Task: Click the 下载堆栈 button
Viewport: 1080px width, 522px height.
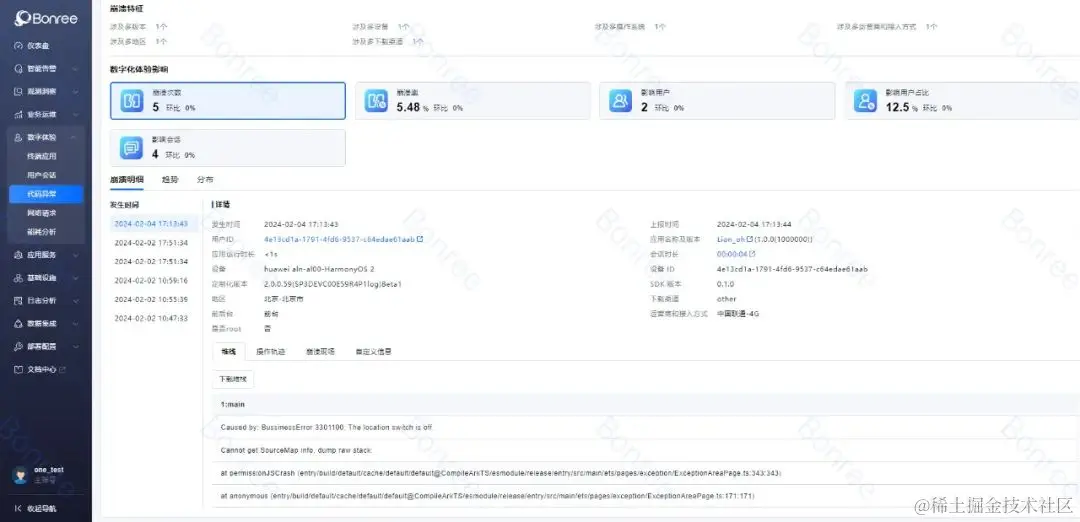Action: click(x=233, y=379)
